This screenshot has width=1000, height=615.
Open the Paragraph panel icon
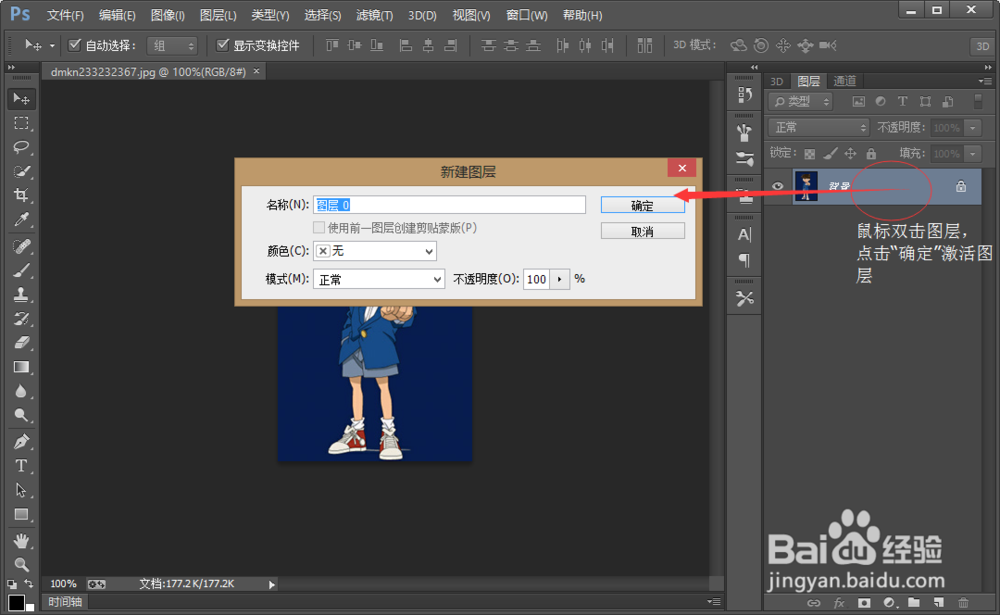(744, 260)
